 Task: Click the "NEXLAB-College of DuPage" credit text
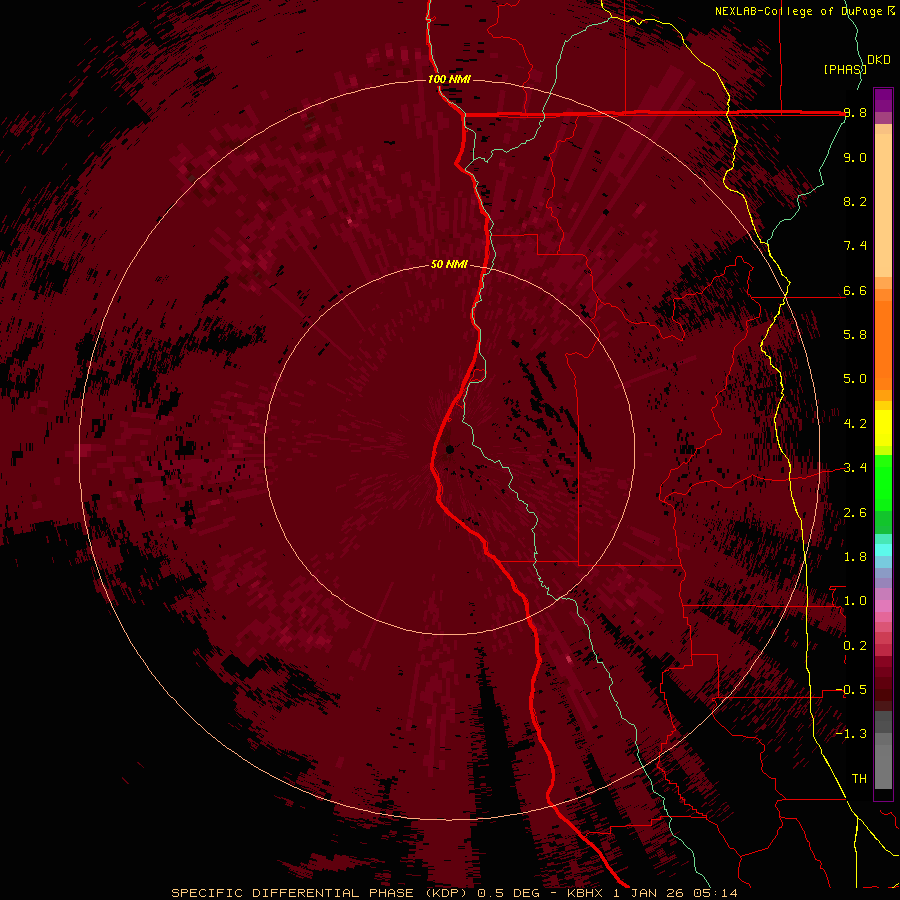800,11
